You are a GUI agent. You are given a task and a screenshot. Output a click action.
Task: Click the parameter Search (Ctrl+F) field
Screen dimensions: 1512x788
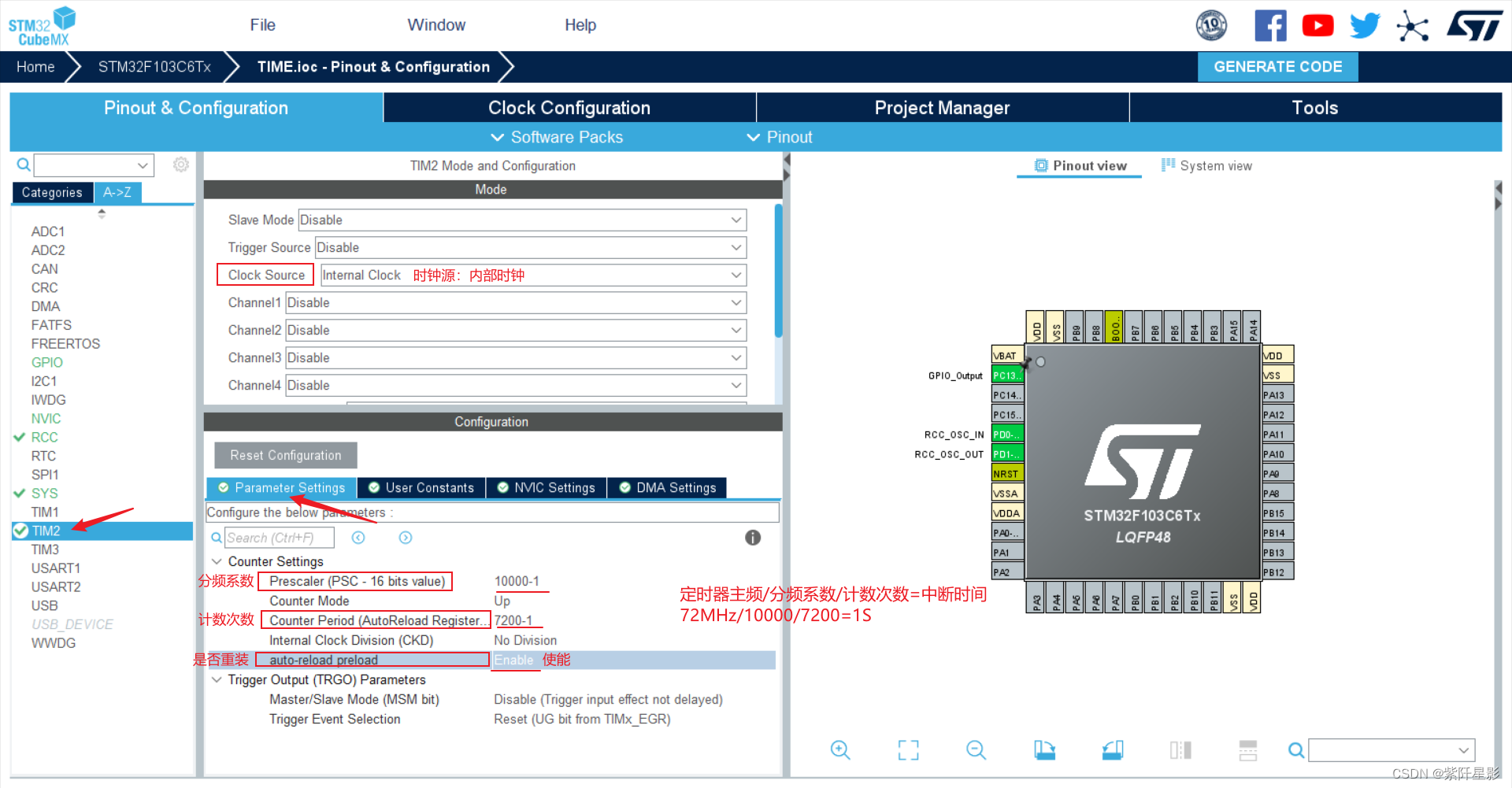[280, 538]
